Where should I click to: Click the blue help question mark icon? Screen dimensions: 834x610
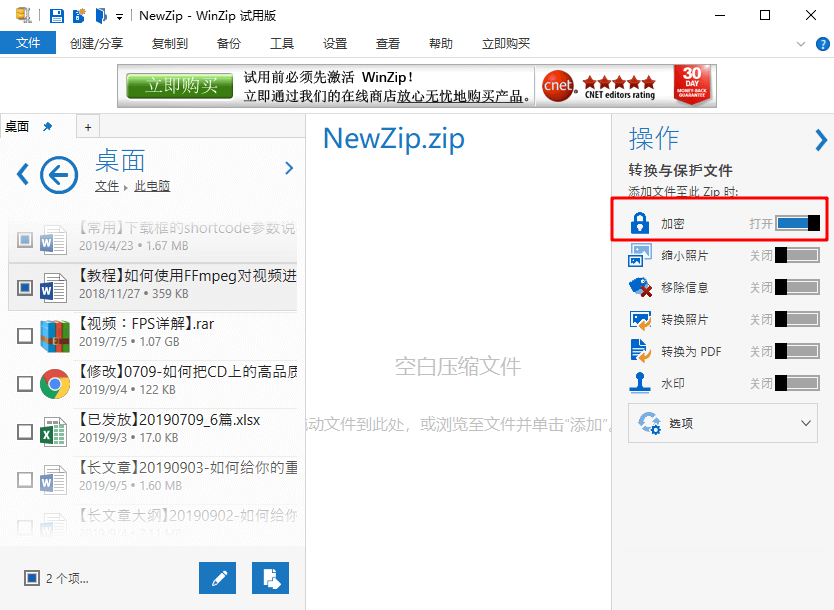[x=822, y=44]
